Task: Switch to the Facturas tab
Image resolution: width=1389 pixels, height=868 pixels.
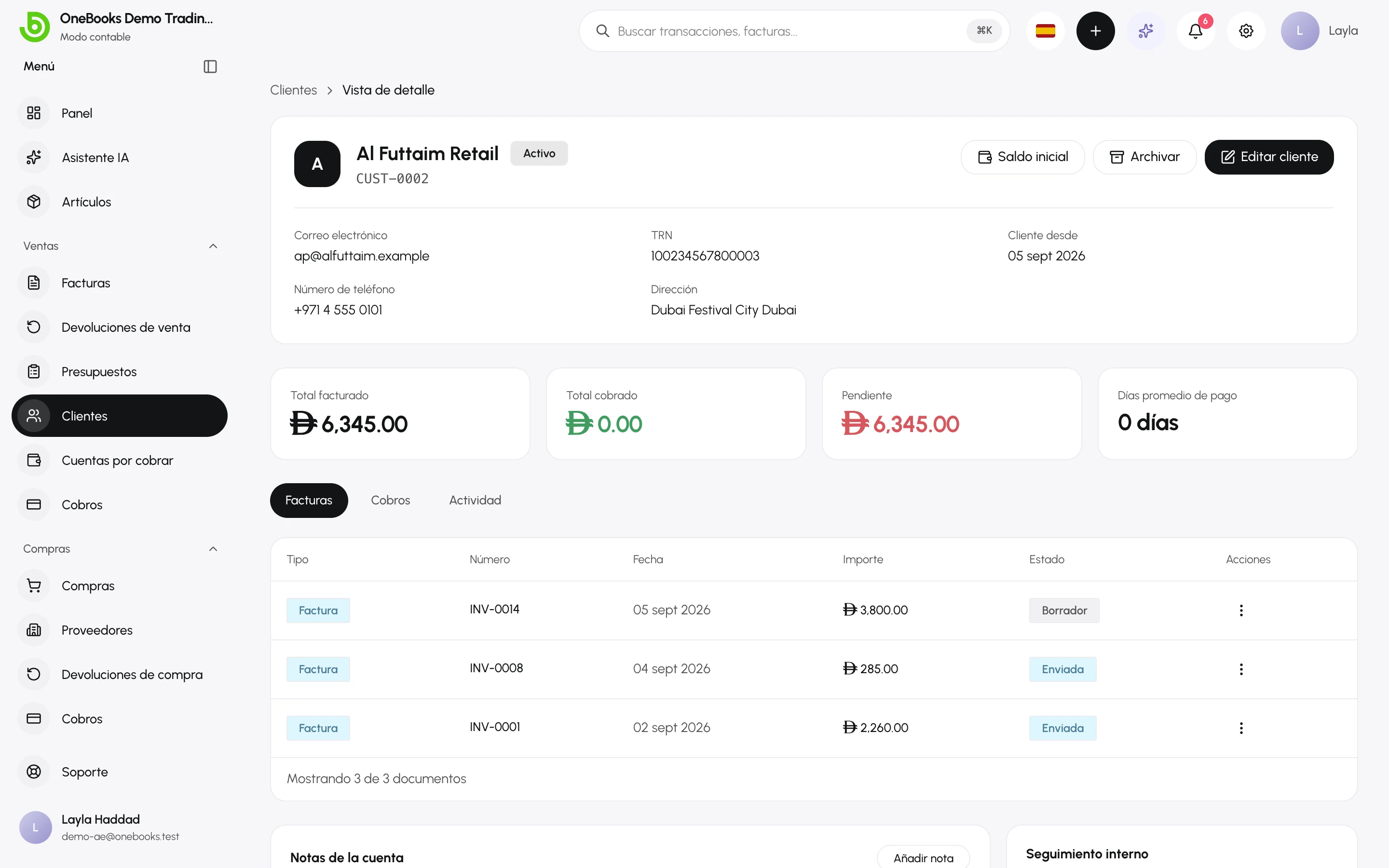Action: [309, 500]
